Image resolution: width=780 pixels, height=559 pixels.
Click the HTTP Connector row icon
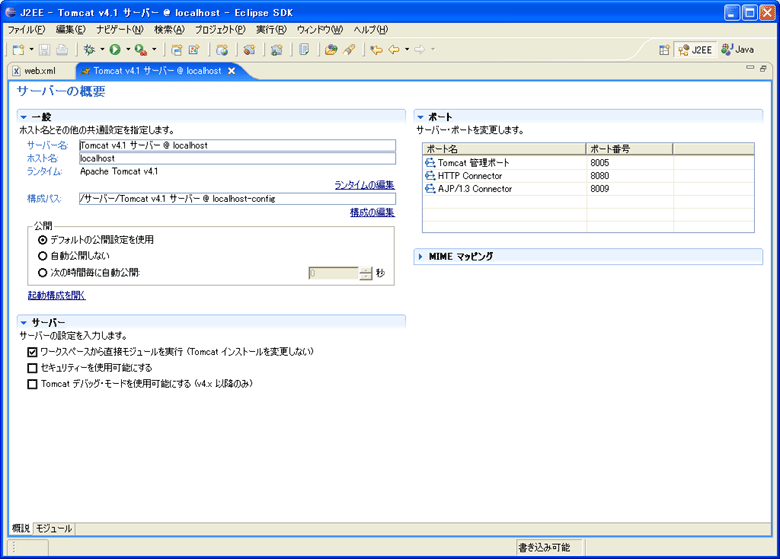tap(430, 176)
